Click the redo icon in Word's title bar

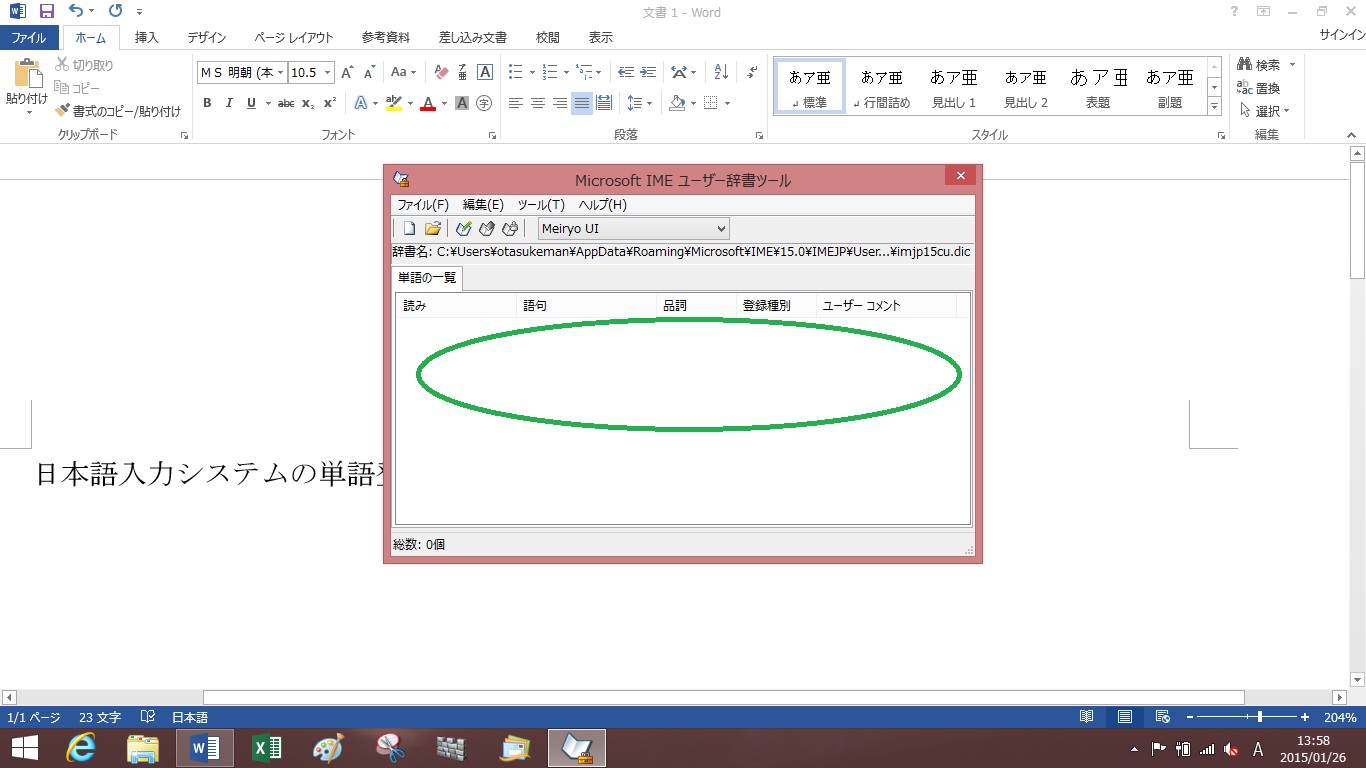pos(115,12)
